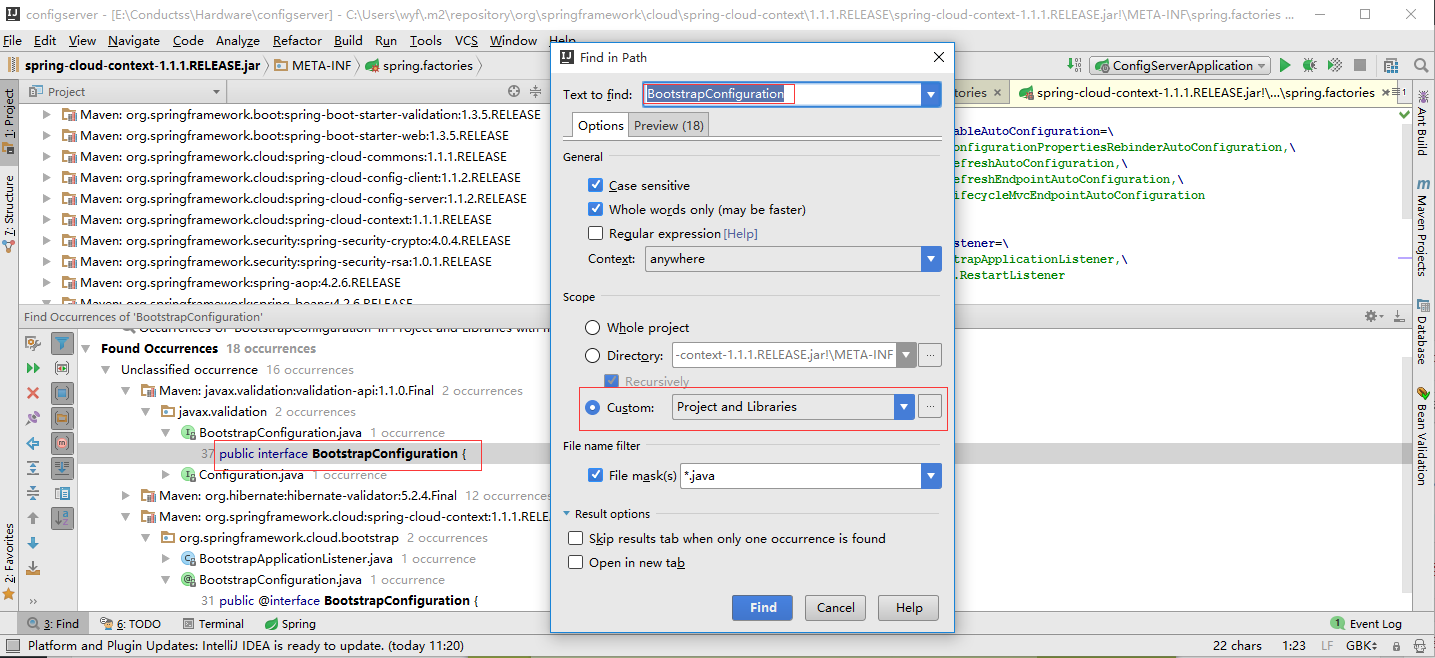Toggle group by module icon
The width and height of the screenshot is (1435, 658).
(62, 393)
